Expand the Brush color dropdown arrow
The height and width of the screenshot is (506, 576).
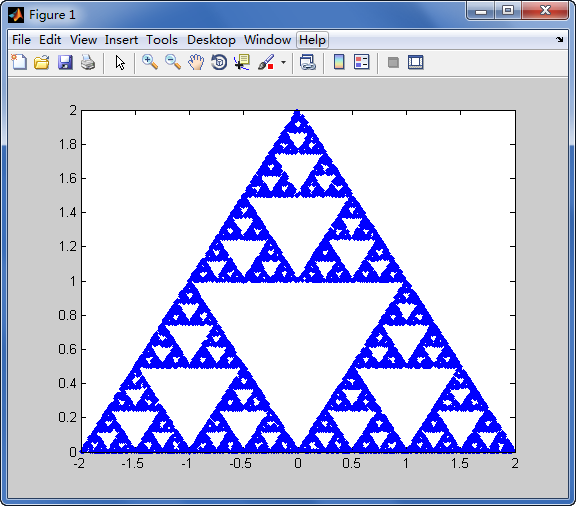pos(283,62)
